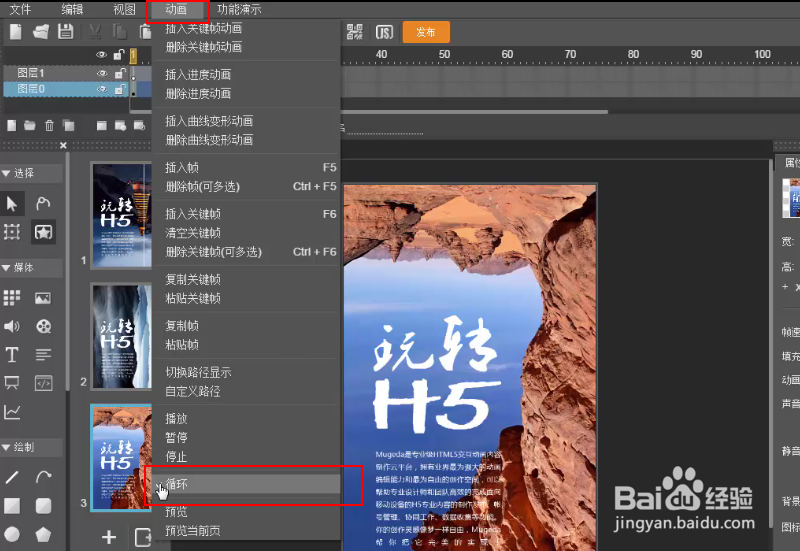The width and height of the screenshot is (800, 551).
Task: Select the transform box tool
Action: (x=12, y=232)
